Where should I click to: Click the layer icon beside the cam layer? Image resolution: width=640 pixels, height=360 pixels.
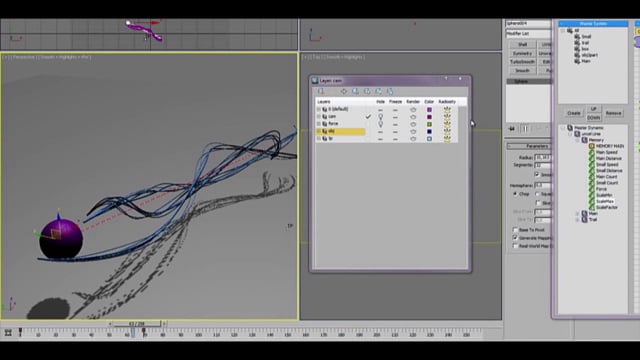(325, 116)
